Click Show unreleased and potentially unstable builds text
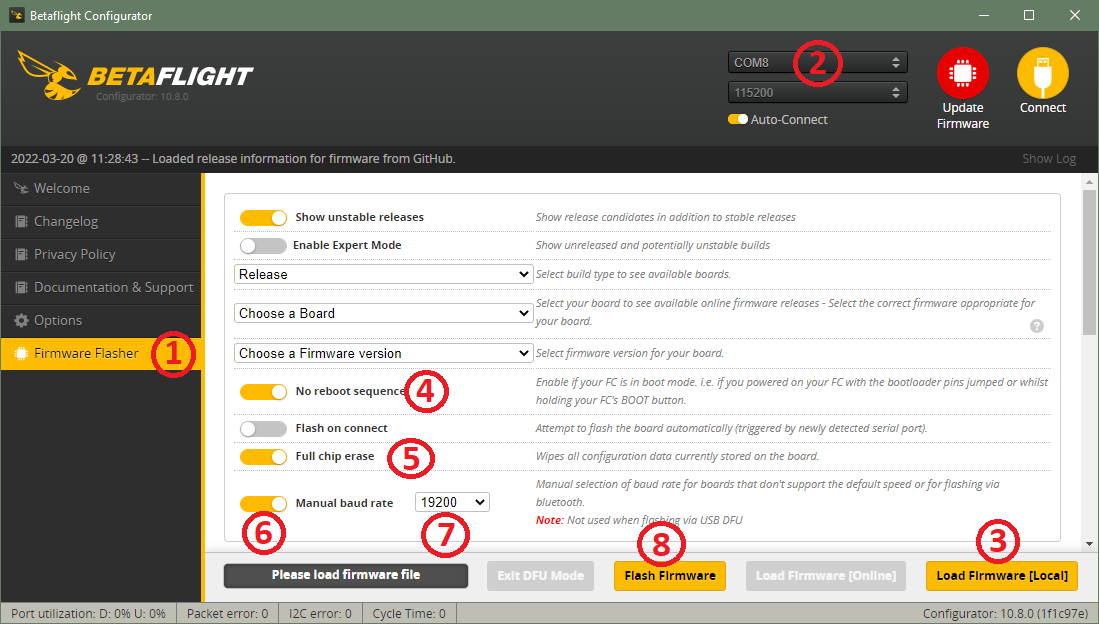Image resolution: width=1099 pixels, height=624 pixels. [x=653, y=245]
